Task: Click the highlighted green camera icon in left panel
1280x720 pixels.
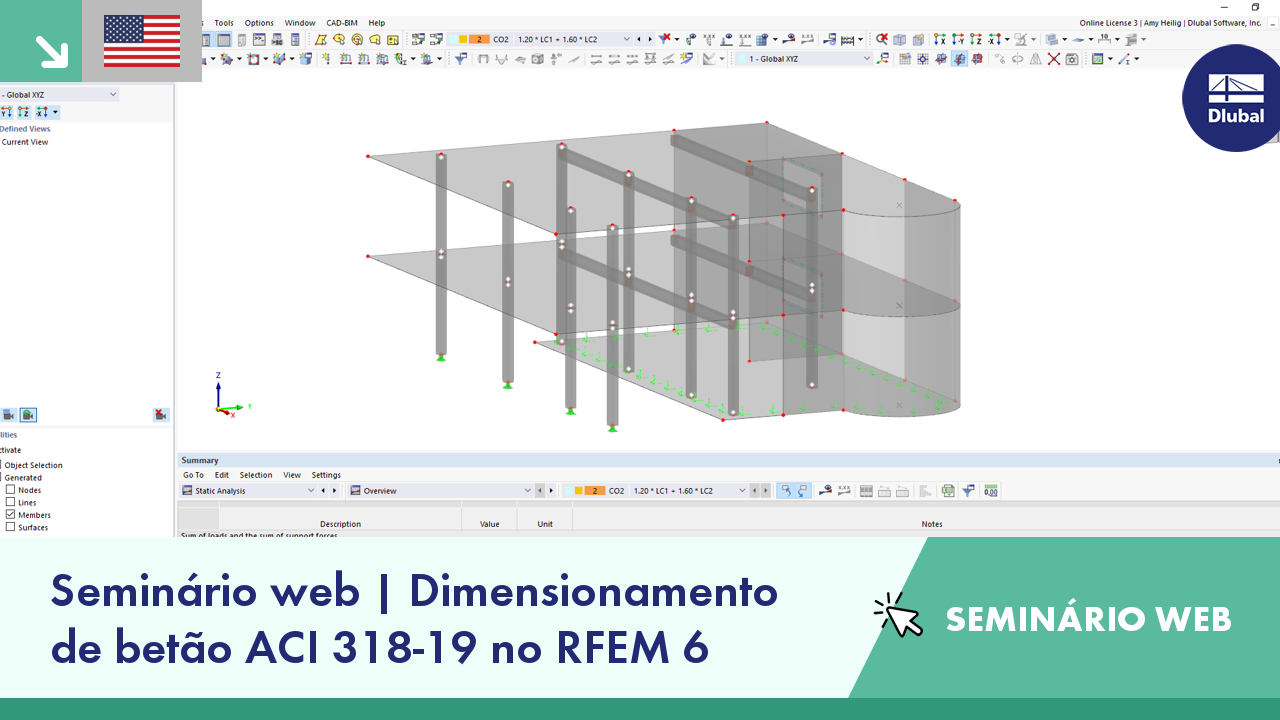Action: point(28,415)
